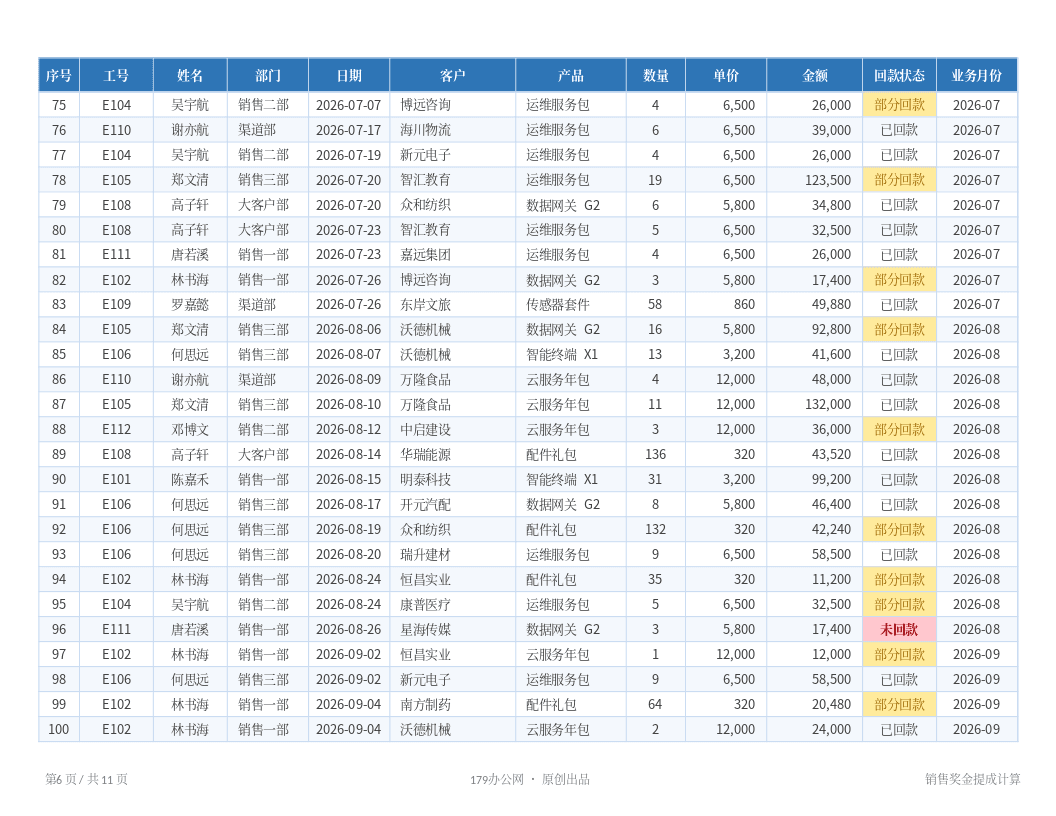1056x816 pixels.
Task: Click the customer 开元汽配
Action: [x=426, y=504]
